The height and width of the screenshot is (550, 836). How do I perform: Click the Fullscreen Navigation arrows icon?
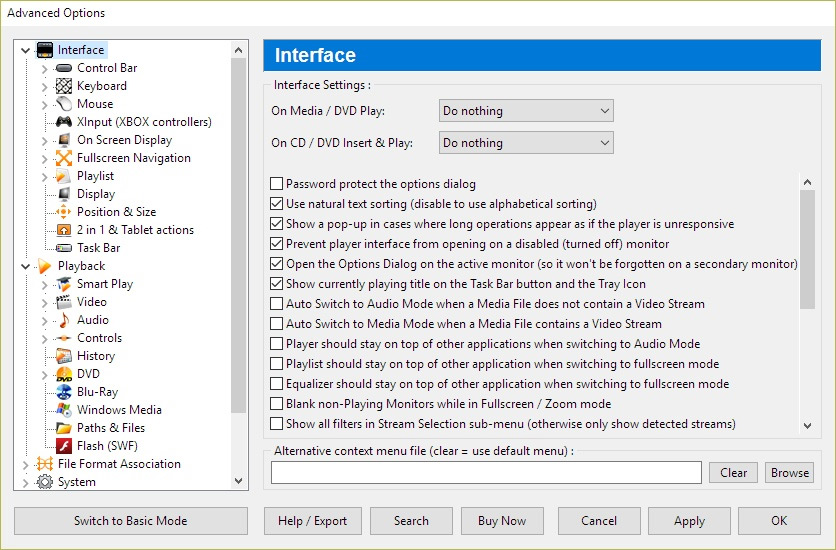pos(64,158)
